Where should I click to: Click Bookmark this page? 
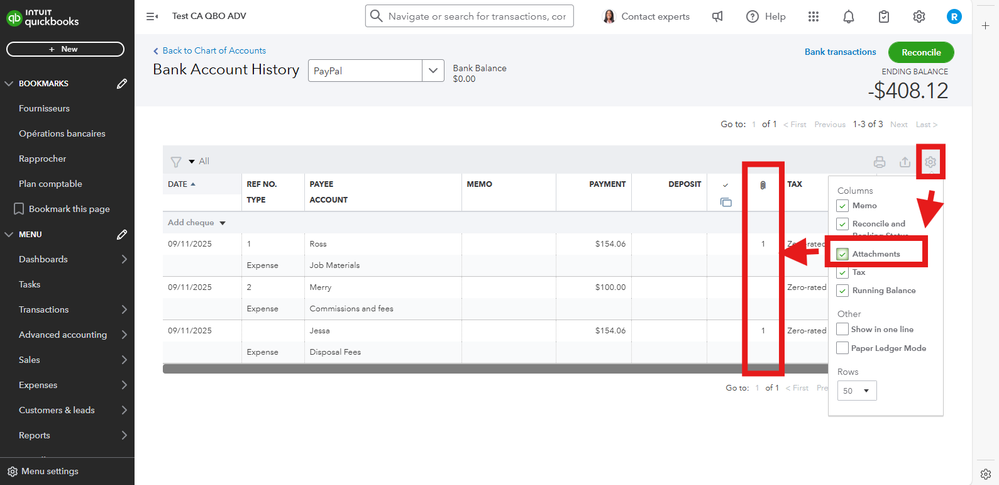click(69, 209)
